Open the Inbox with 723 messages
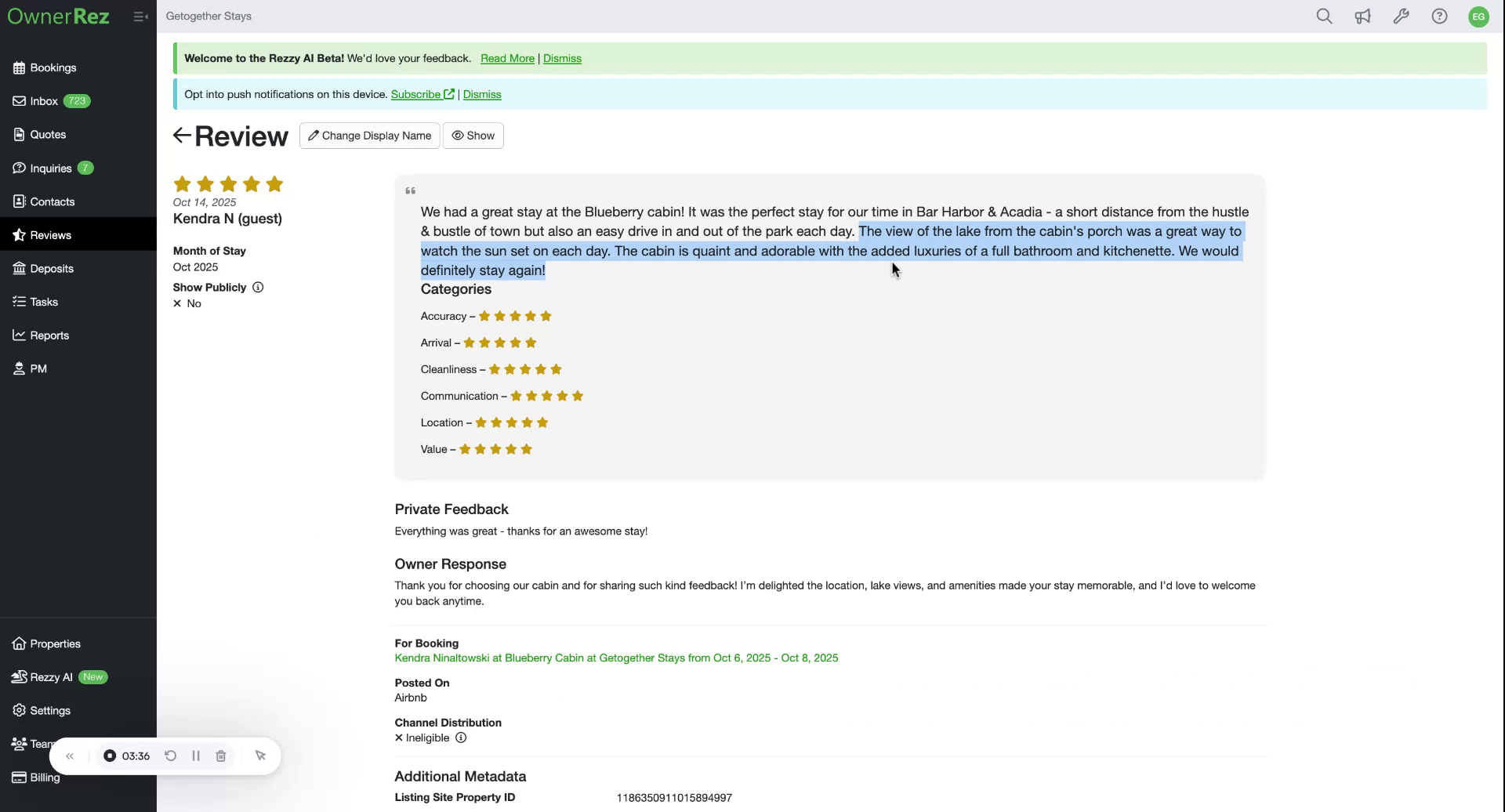Viewport: 1505px width, 812px height. click(44, 101)
